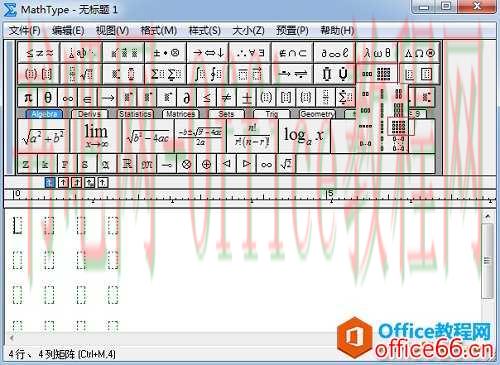Insert the not-equal symbol

tap(227, 98)
